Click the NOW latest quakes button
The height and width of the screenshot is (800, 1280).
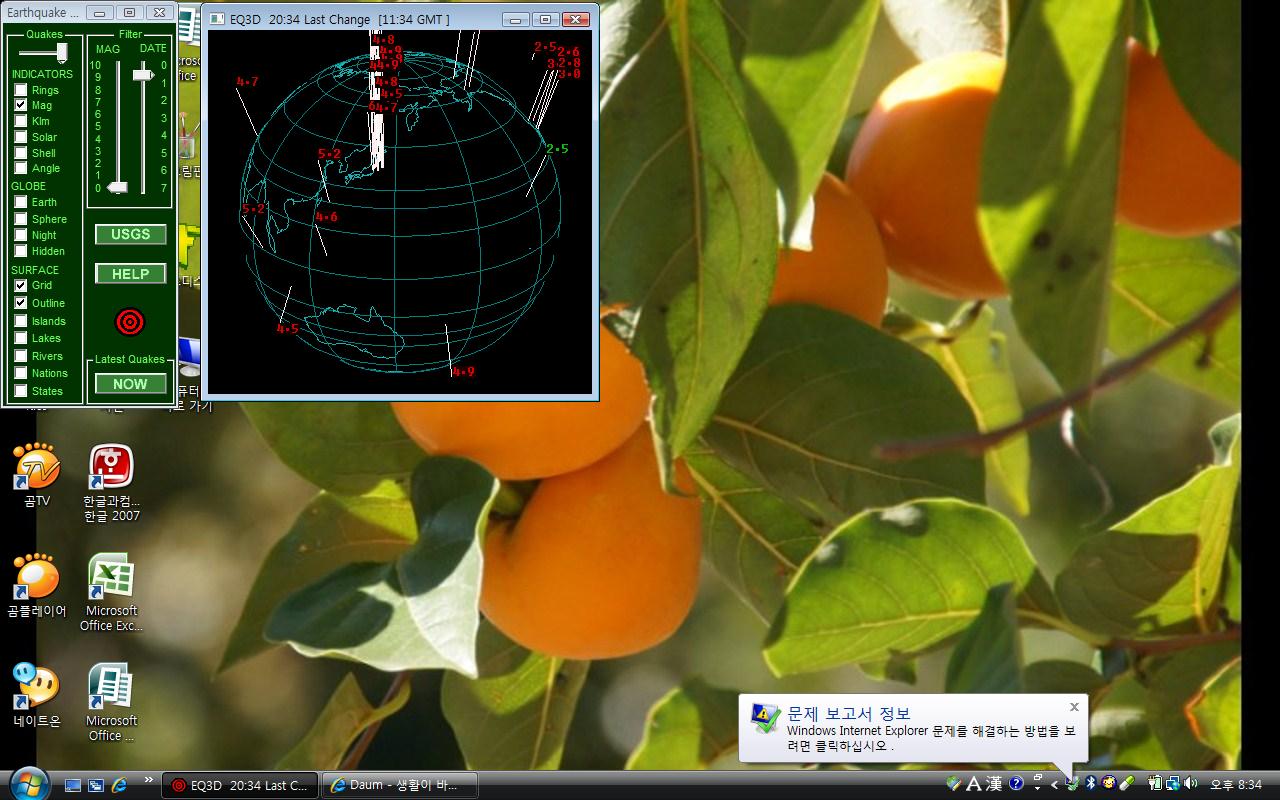point(130,384)
